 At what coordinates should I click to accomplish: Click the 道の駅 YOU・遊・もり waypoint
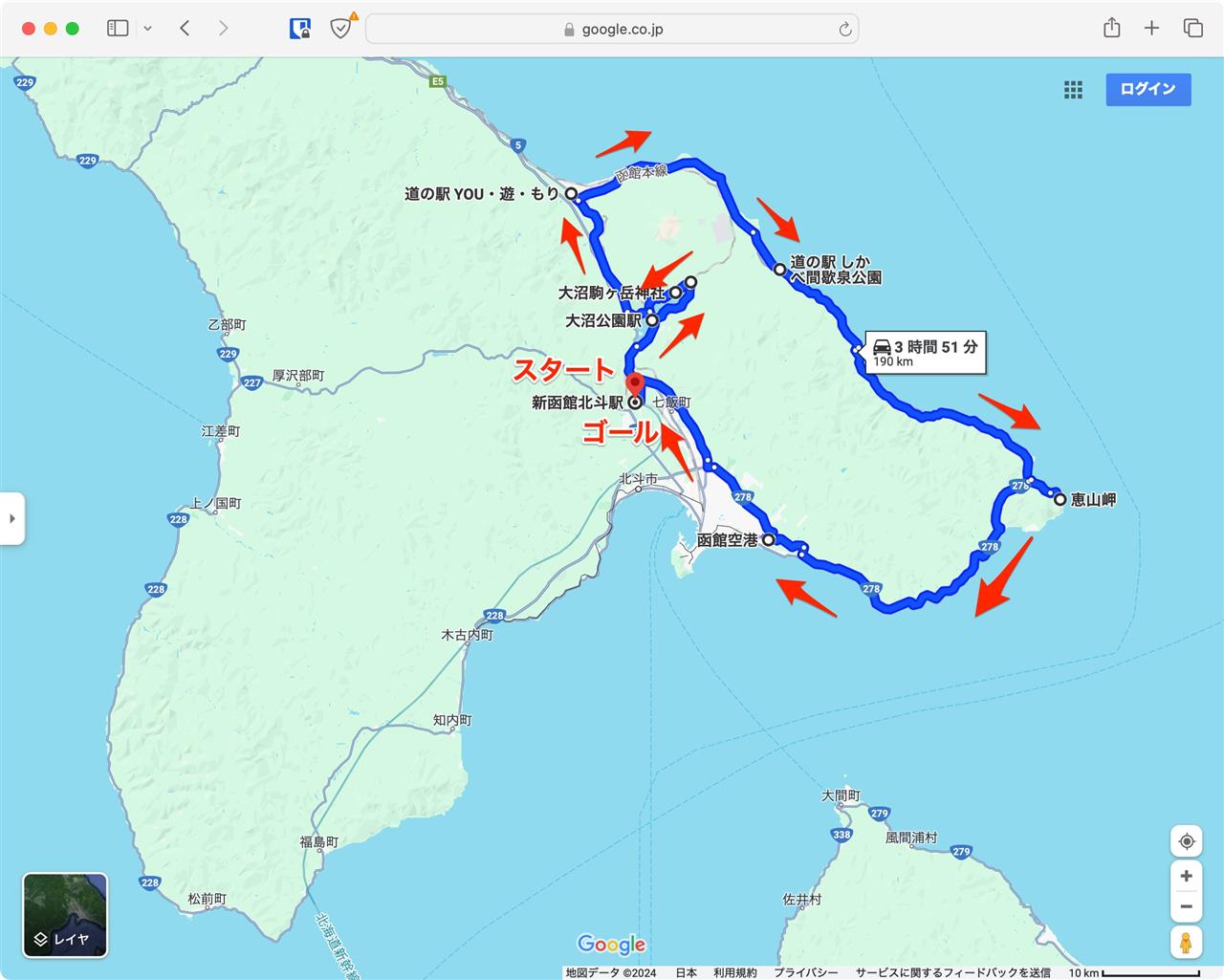571,194
